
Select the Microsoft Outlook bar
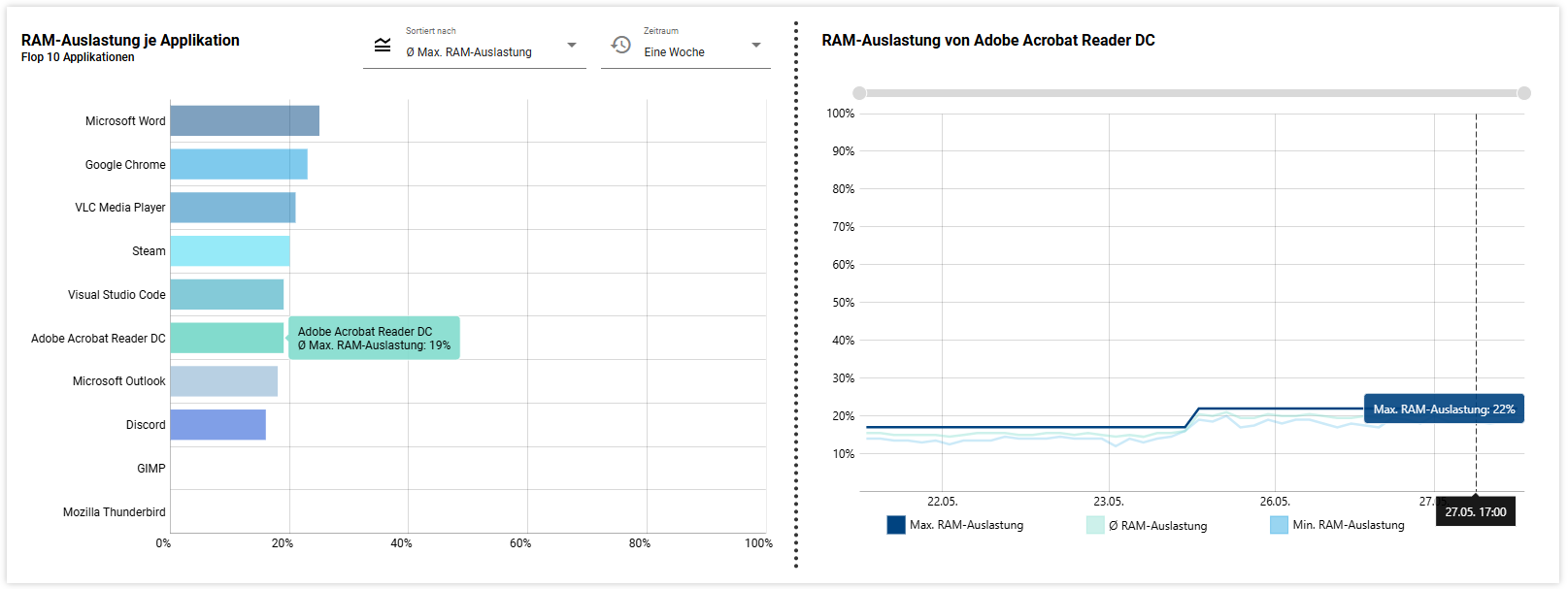(224, 381)
